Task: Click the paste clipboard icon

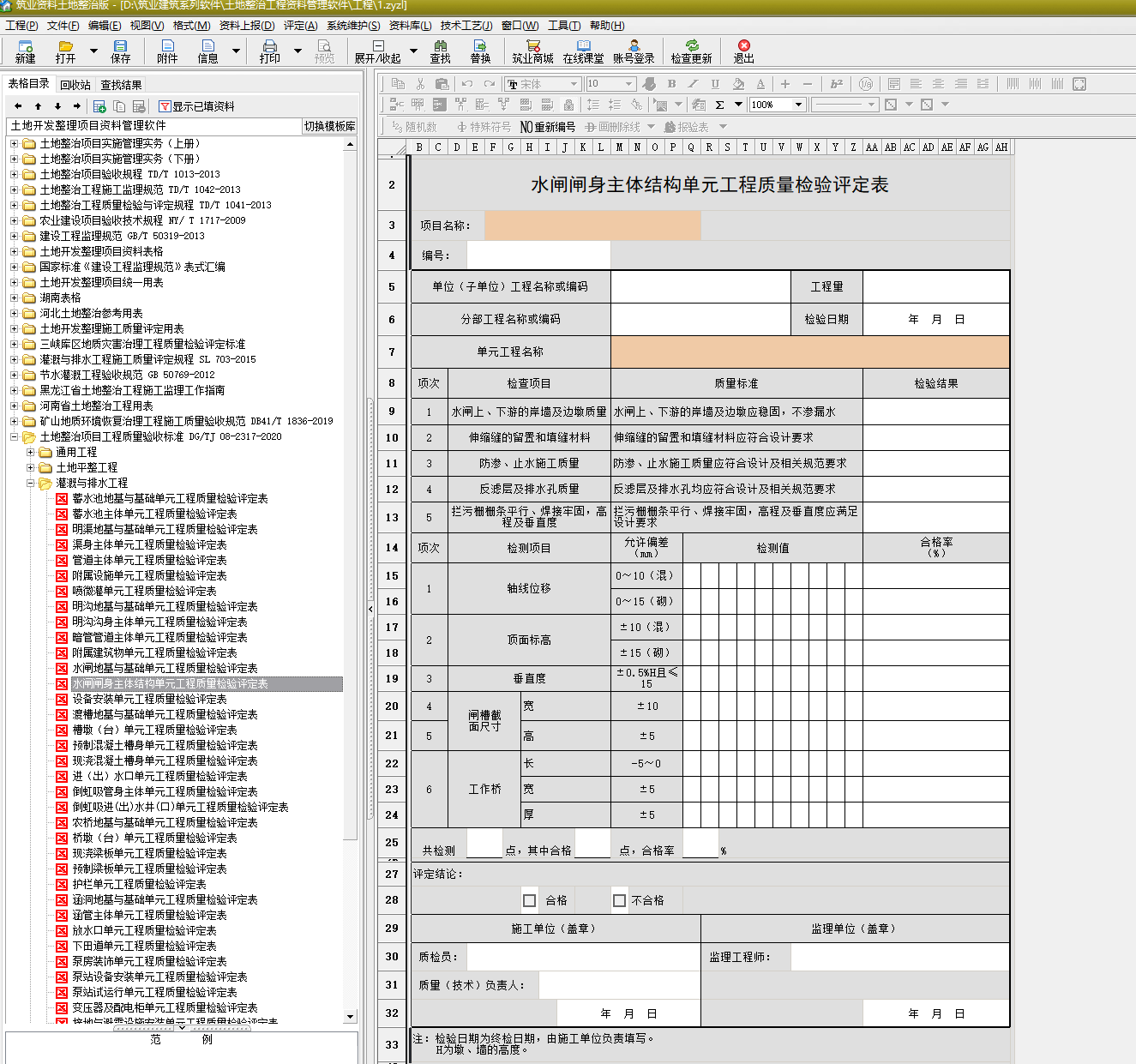Action: [442, 84]
